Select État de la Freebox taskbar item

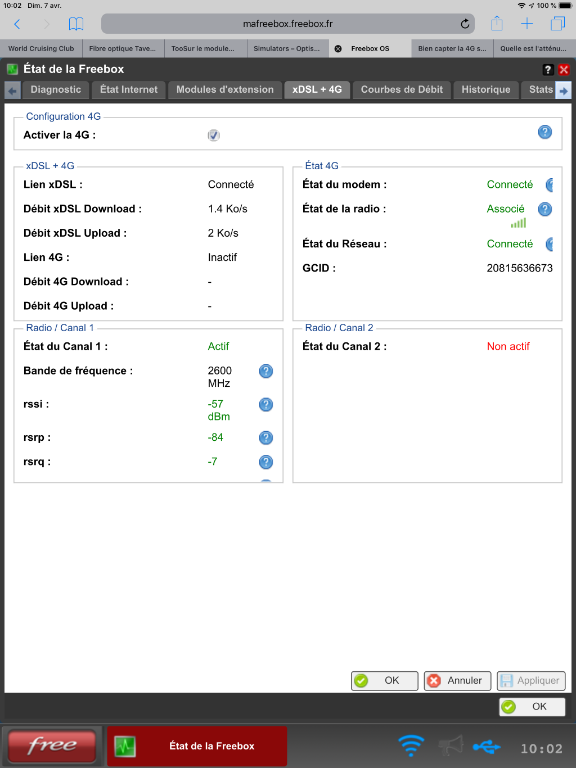pos(197,746)
